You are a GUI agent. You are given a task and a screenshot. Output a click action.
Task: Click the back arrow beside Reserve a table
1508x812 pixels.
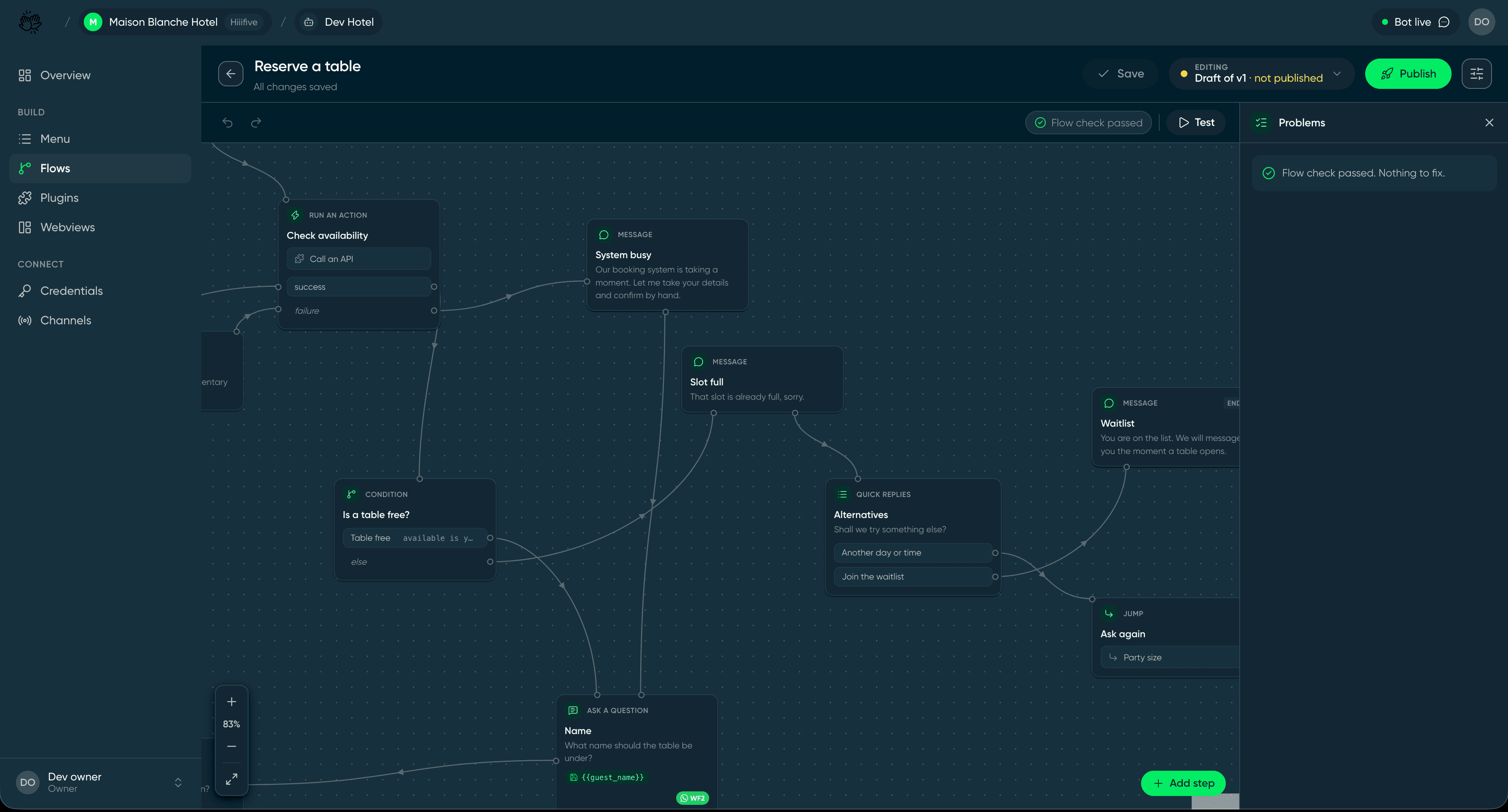pyautogui.click(x=231, y=74)
